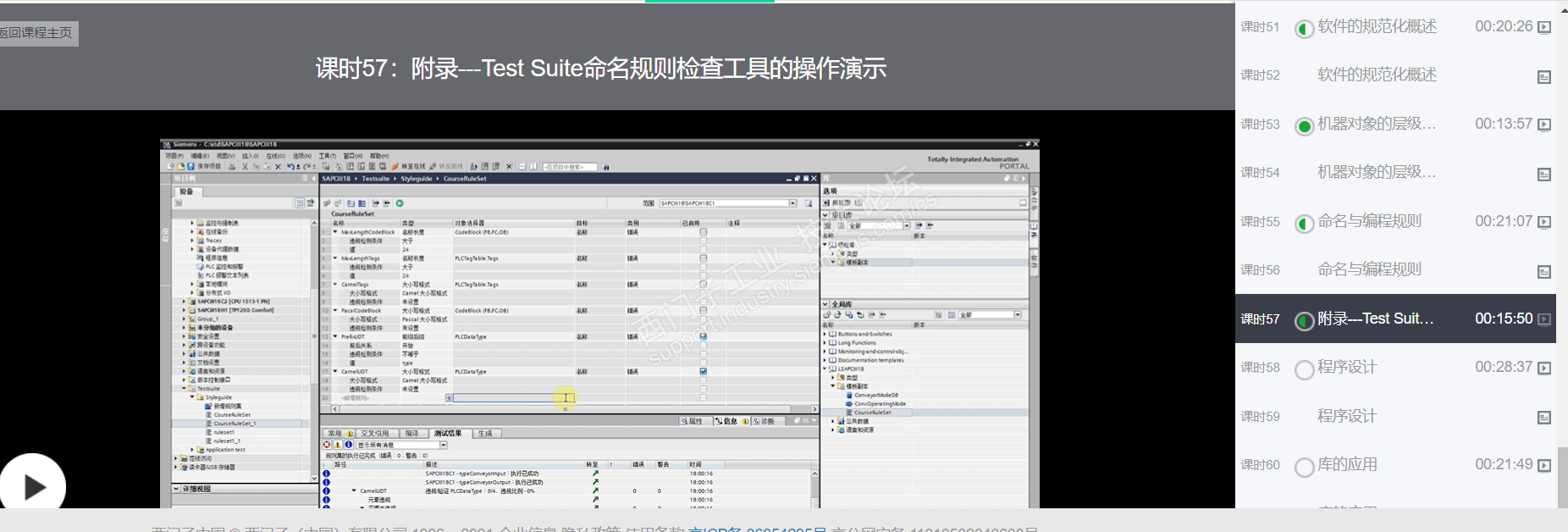Open the 显示所有消息 filter dropdown
Image resolution: width=1568 pixels, height=532 pixels.
pyautogui.click(x=443, y=445)
